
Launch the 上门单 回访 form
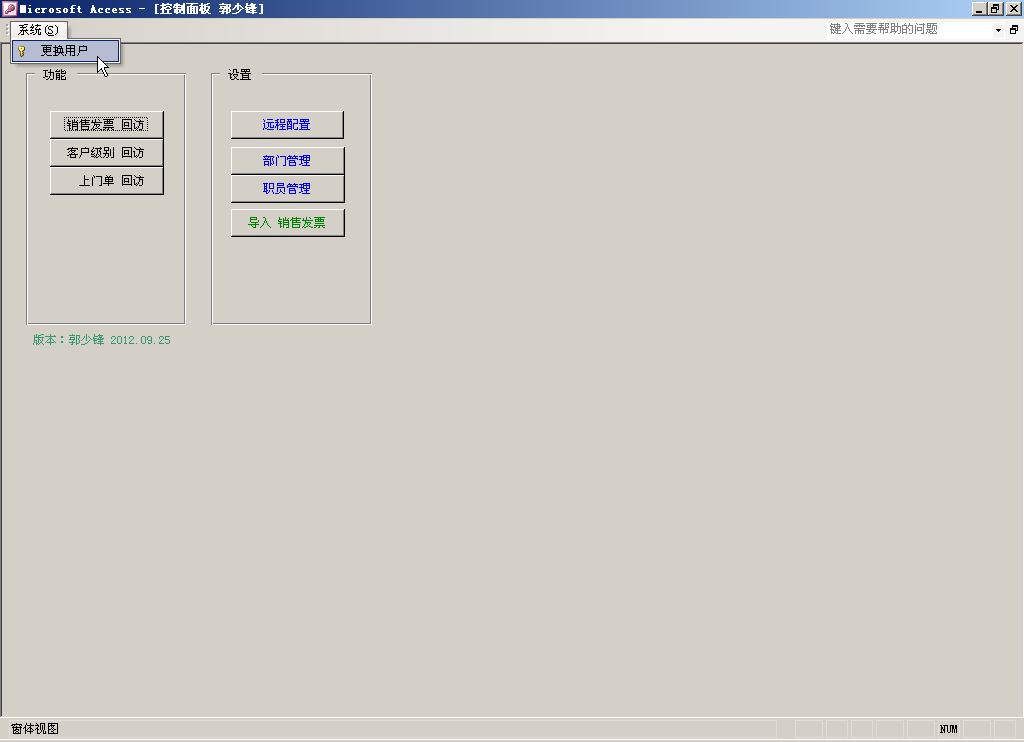click(106, 181)
